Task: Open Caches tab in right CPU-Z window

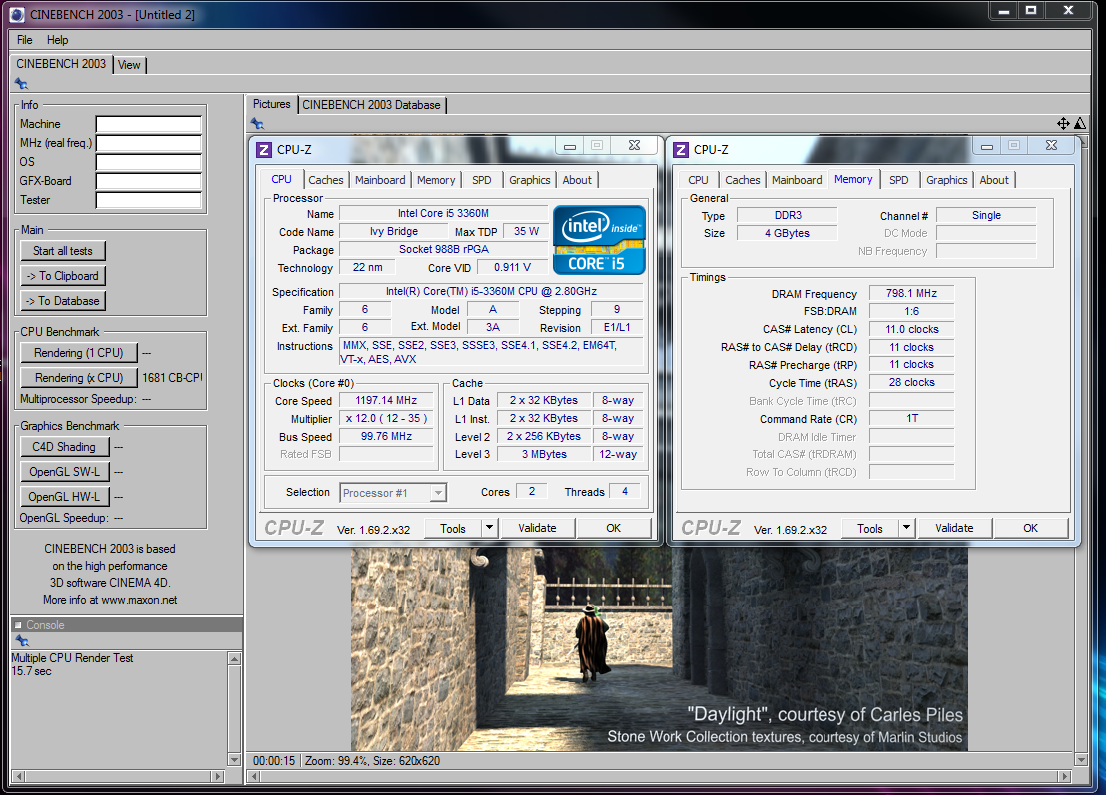Action: coord(743,180)
